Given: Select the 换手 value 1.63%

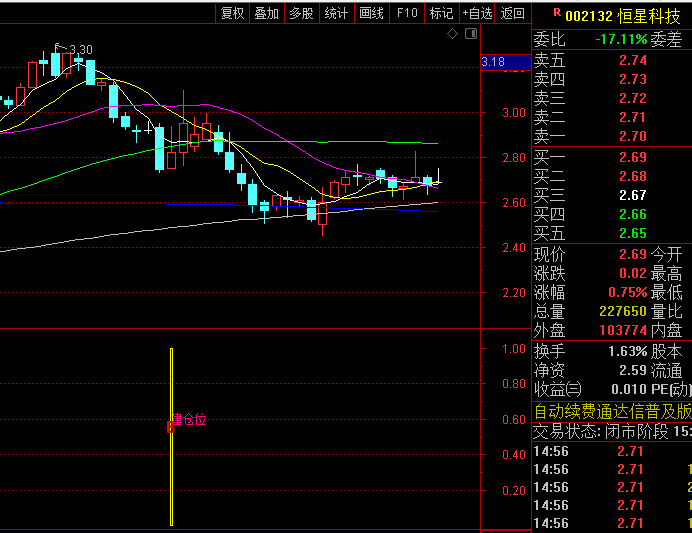Looking at the screenshot, I should (x=628, y=351).
